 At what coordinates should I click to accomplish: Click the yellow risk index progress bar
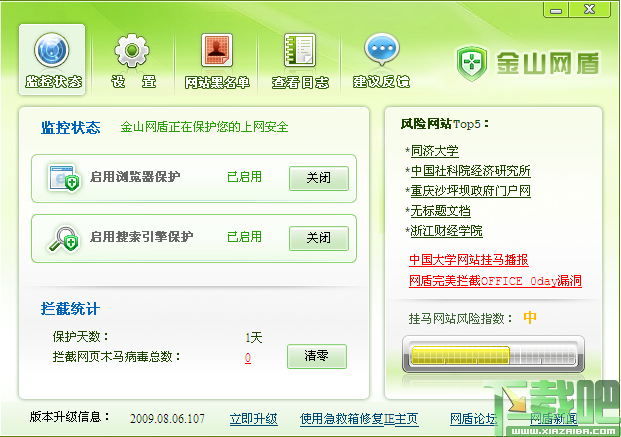493,355
